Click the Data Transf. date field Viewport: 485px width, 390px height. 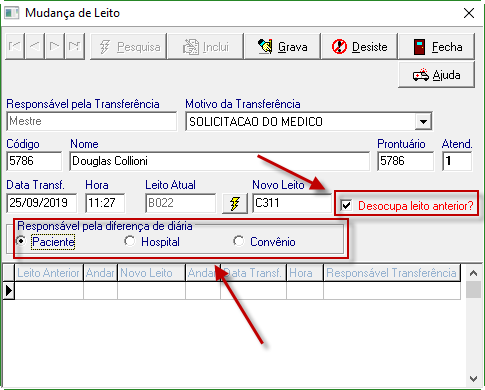[x=41, y=203]
